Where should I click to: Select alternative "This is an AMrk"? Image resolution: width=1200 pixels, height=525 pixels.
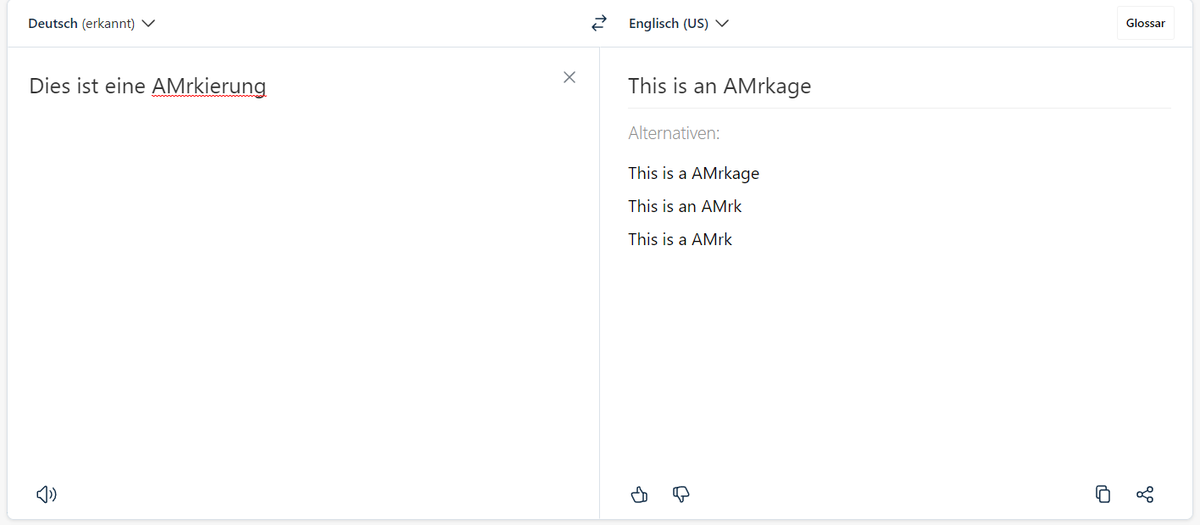tap(685, 206)
